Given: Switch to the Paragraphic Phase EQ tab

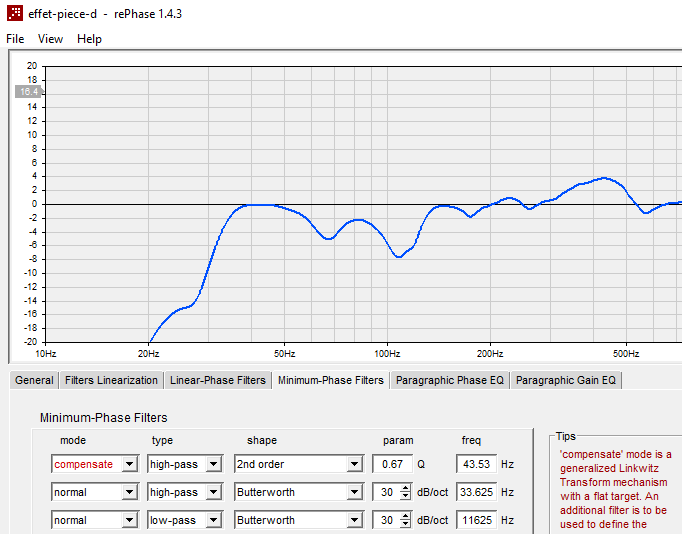Looking at the screenshot, I should tap(450, 380).
